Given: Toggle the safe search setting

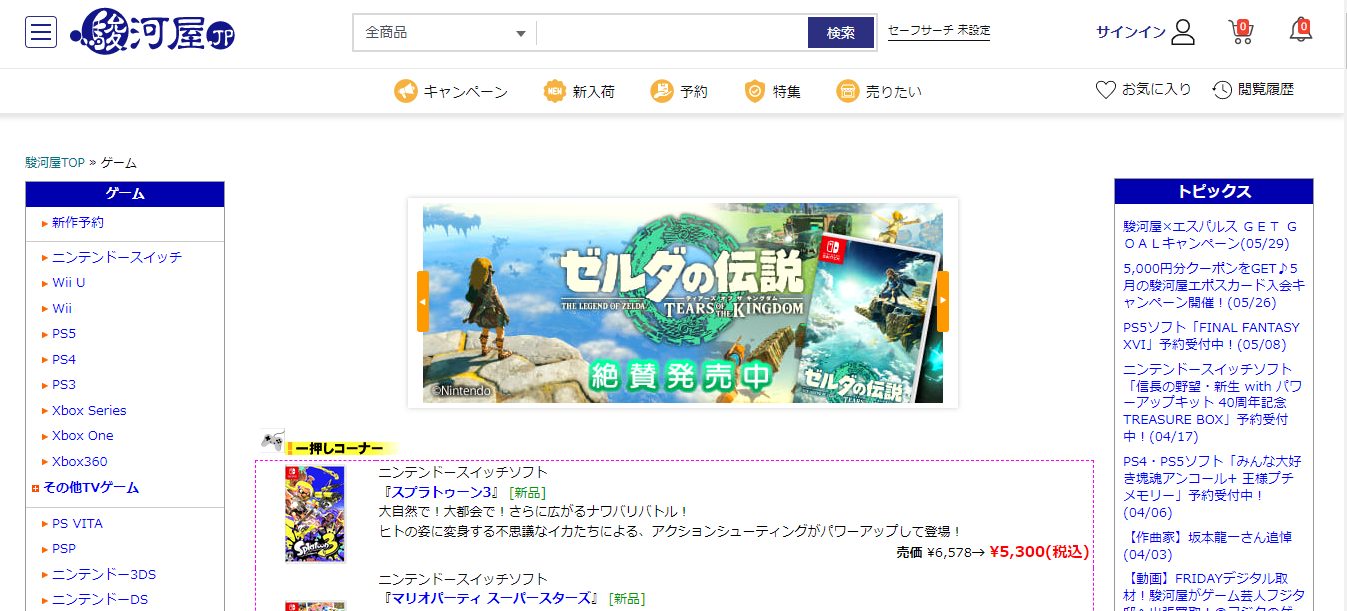Looking at the screenshot, I should 938,32.
